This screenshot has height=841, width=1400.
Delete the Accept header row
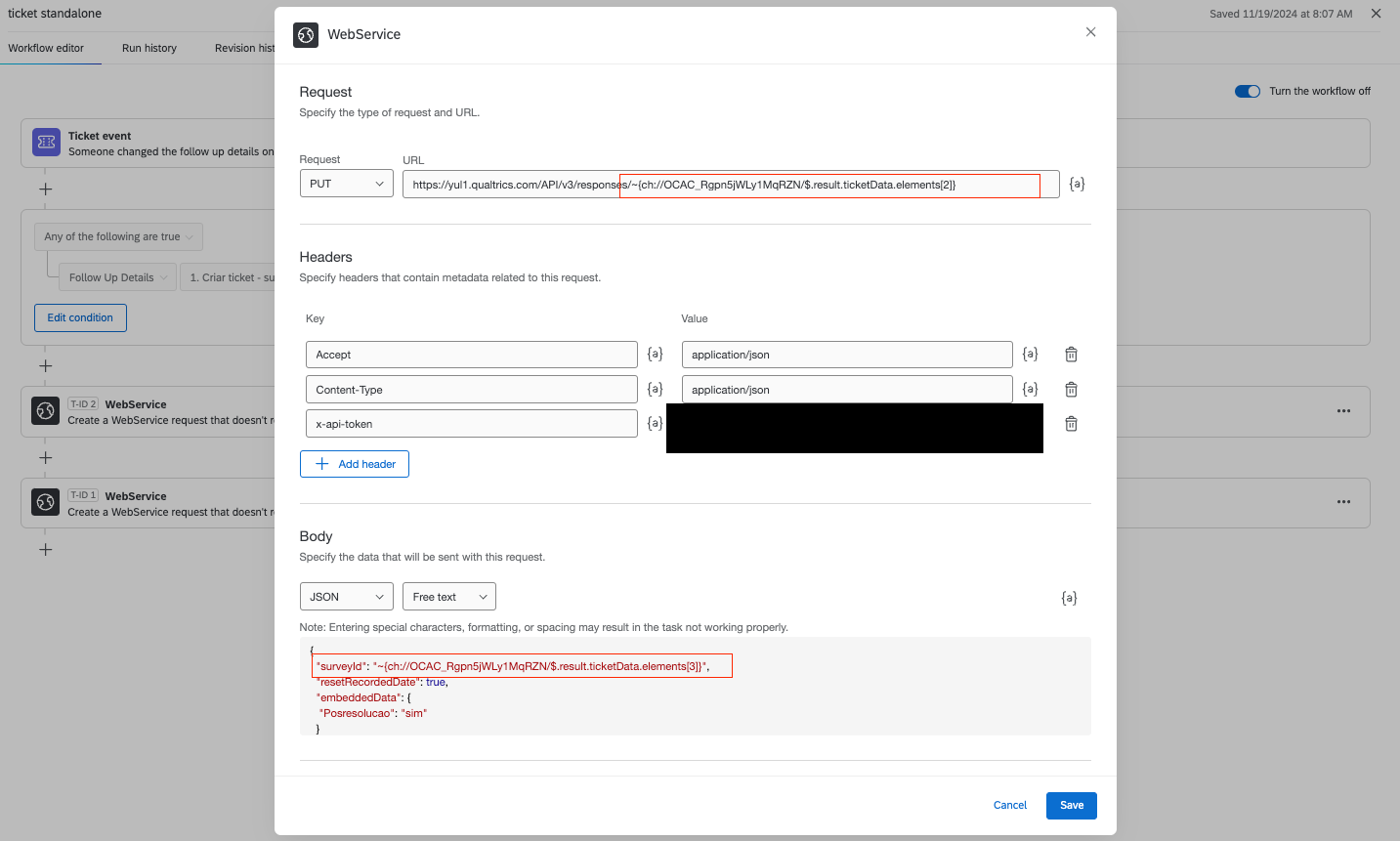pyautogui.click(x=1071, y=355)
